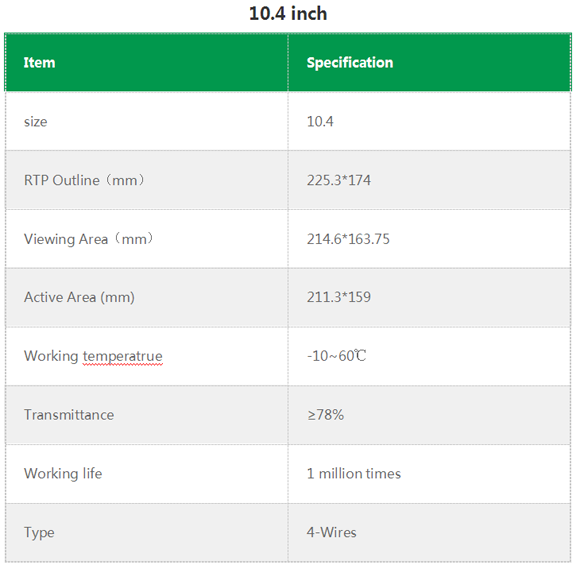
Task: Click the 'Transmittance' row label
Action: [69, 415]
